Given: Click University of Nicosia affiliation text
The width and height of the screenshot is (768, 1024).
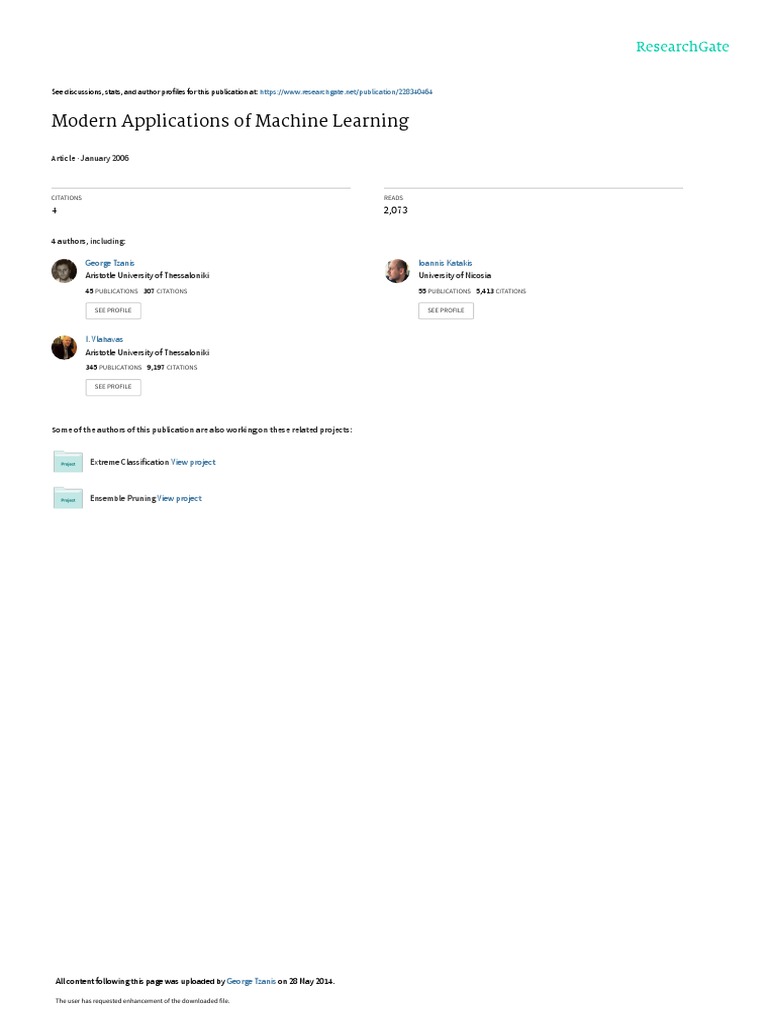Looking at the screenshot, I should 455,276.
